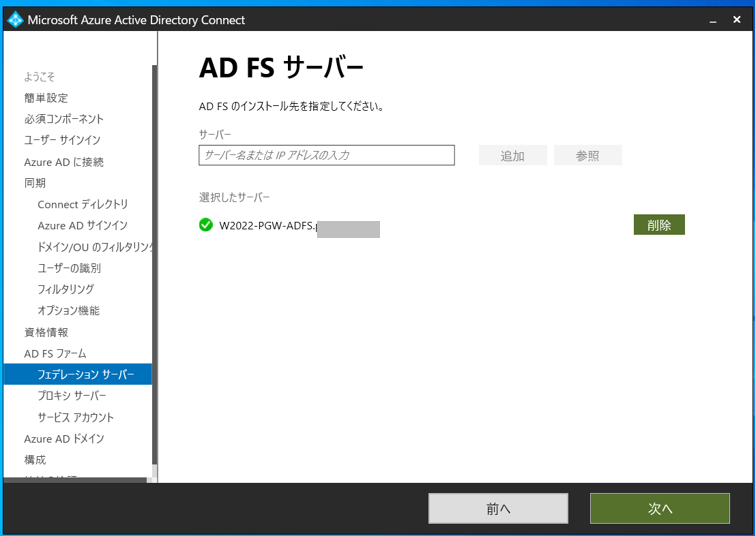
Task: Select 構成 step in sidebar
Action: point(35,460)
